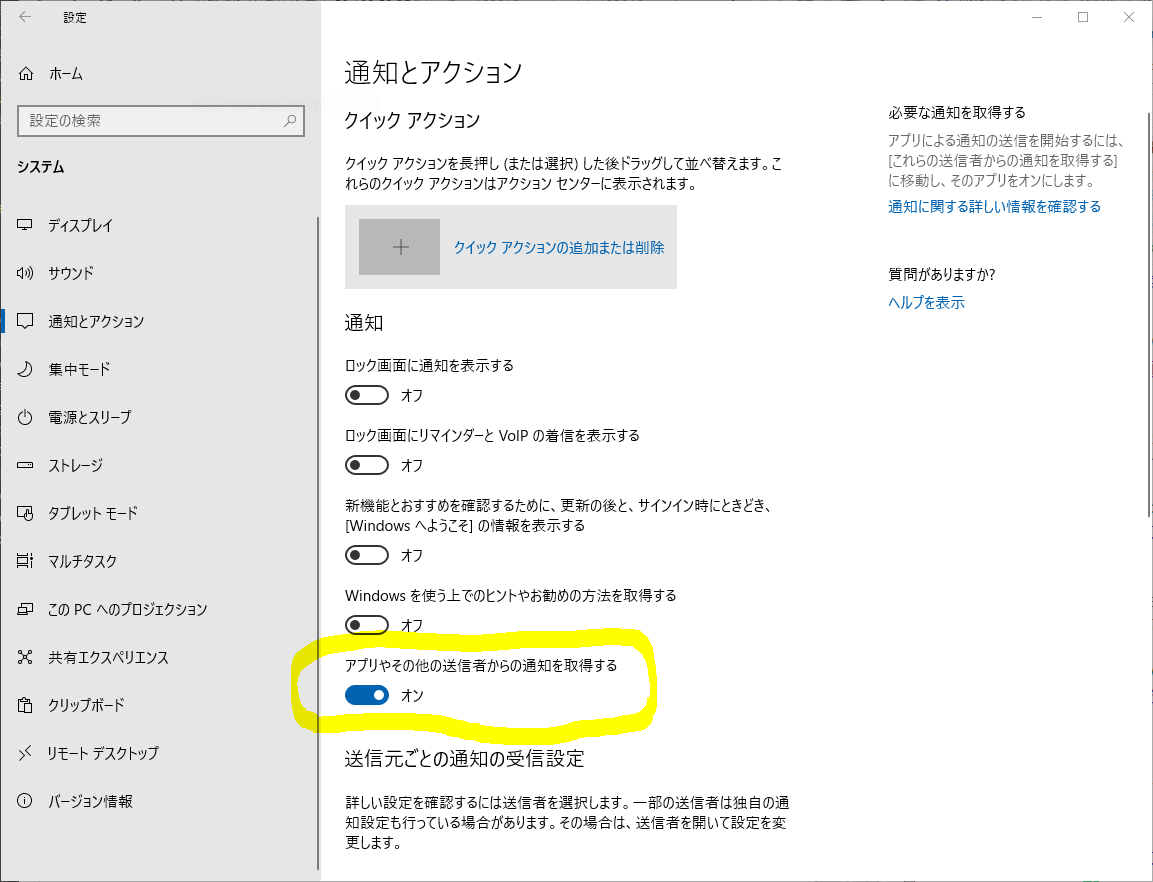This screenshot has height=882, width=1153.
Task: Select サウンド in the sidebar
Action: [71, 273]
